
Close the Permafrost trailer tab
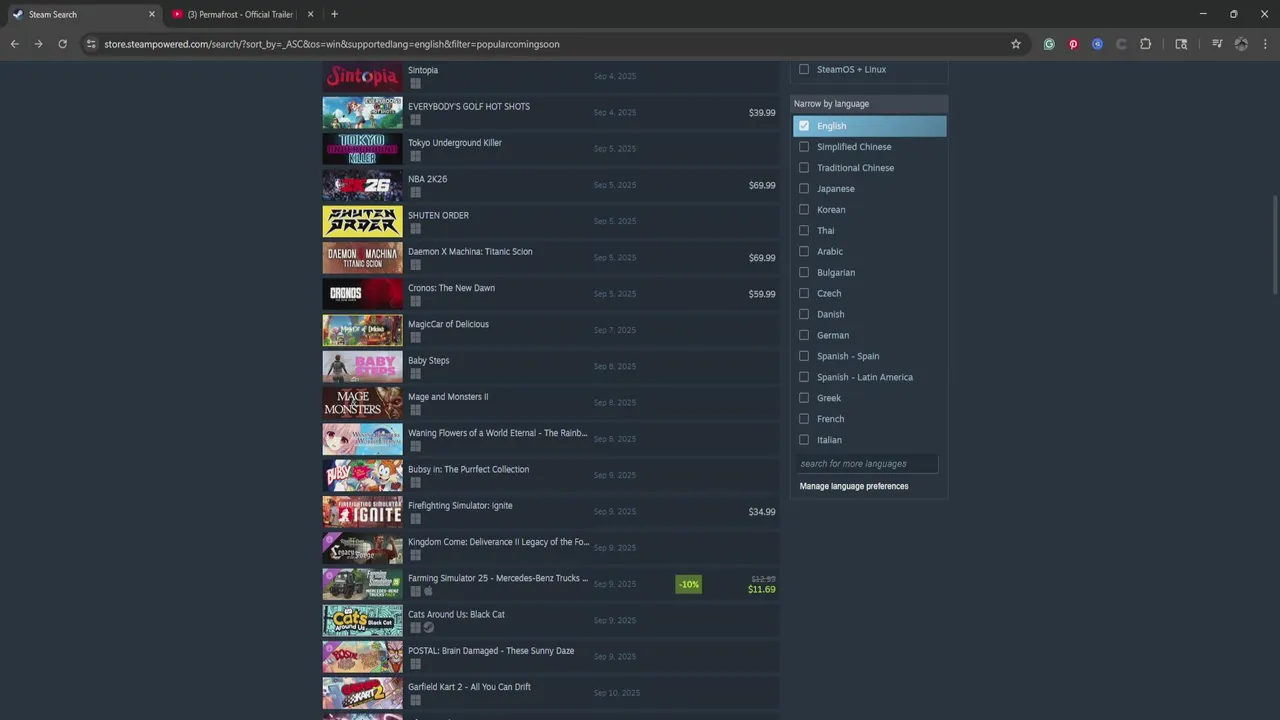(x=310, y=14)
